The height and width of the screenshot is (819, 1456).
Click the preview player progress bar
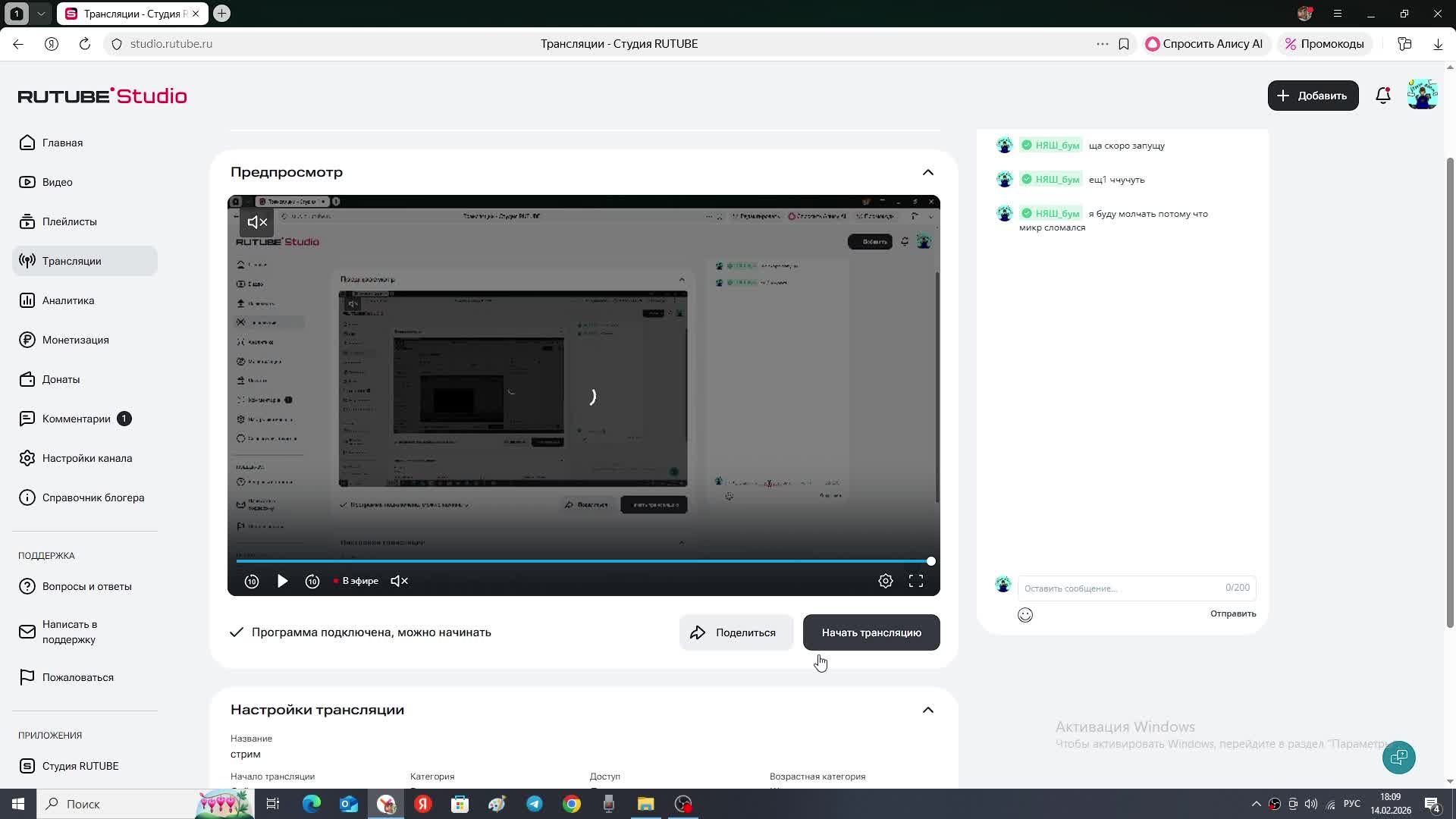[582, 561]
